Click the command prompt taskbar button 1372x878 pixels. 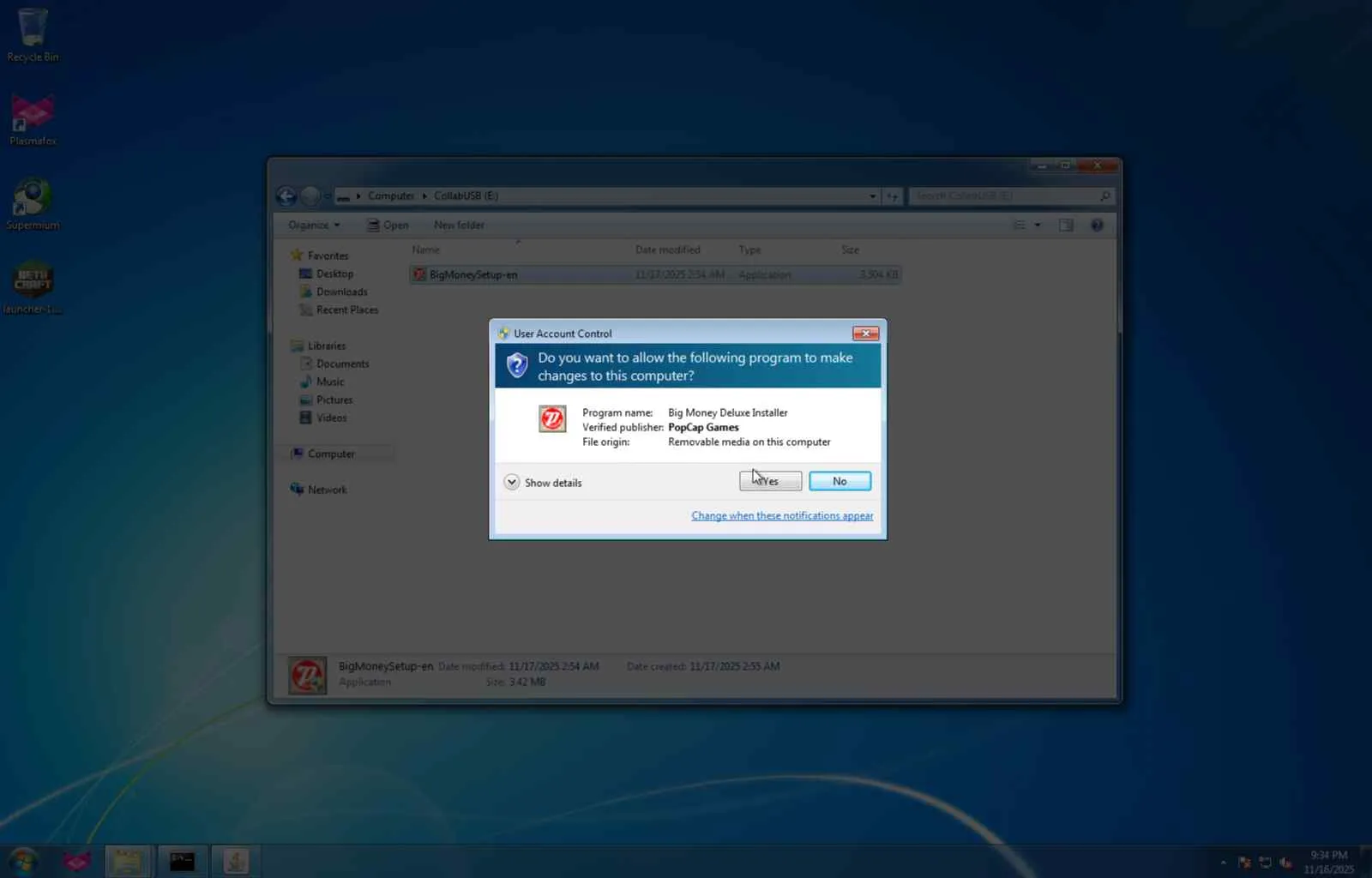point(182,861)
